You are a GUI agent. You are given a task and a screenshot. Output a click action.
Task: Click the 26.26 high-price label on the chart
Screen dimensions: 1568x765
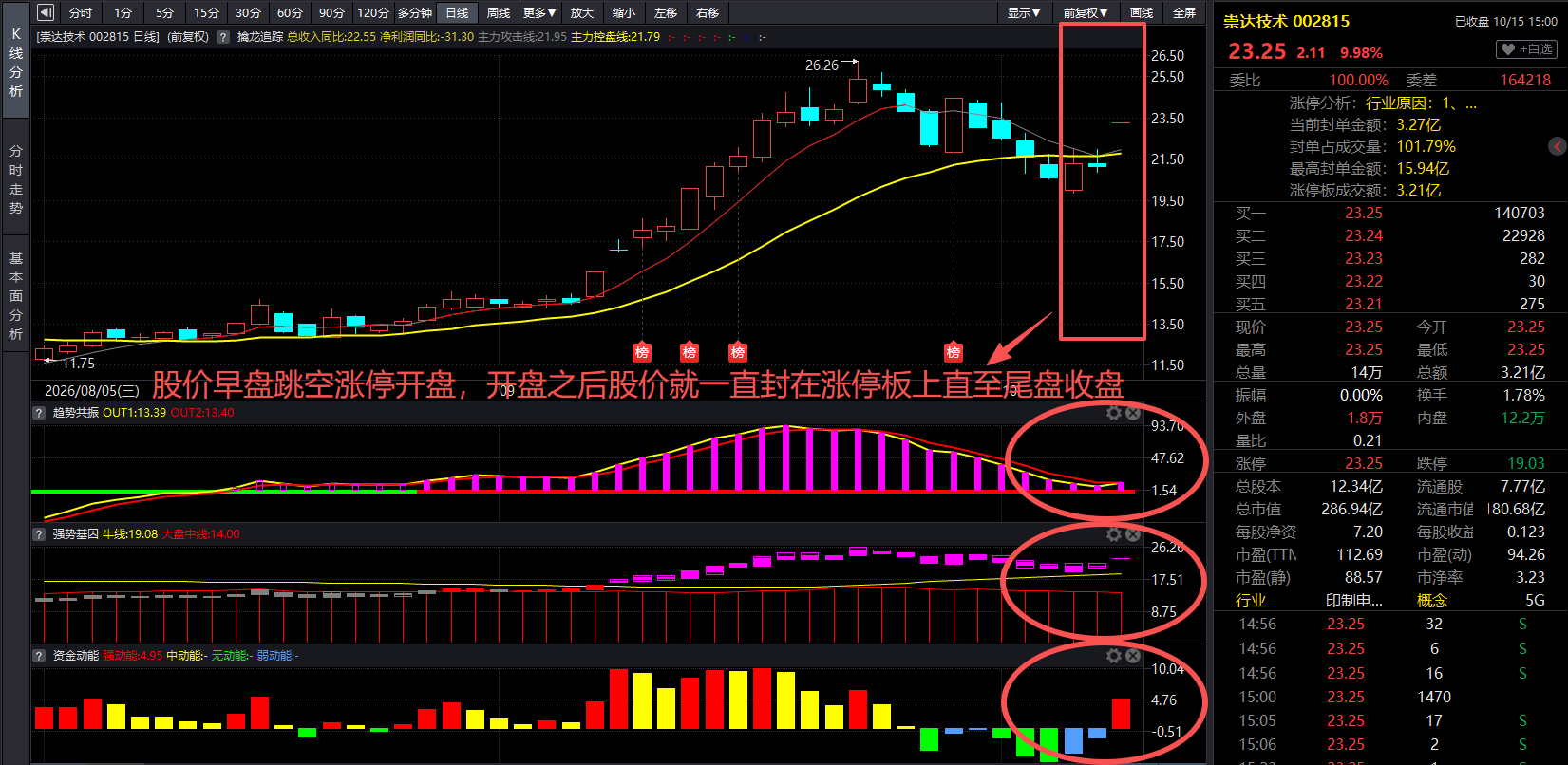[x=822, y=65]
